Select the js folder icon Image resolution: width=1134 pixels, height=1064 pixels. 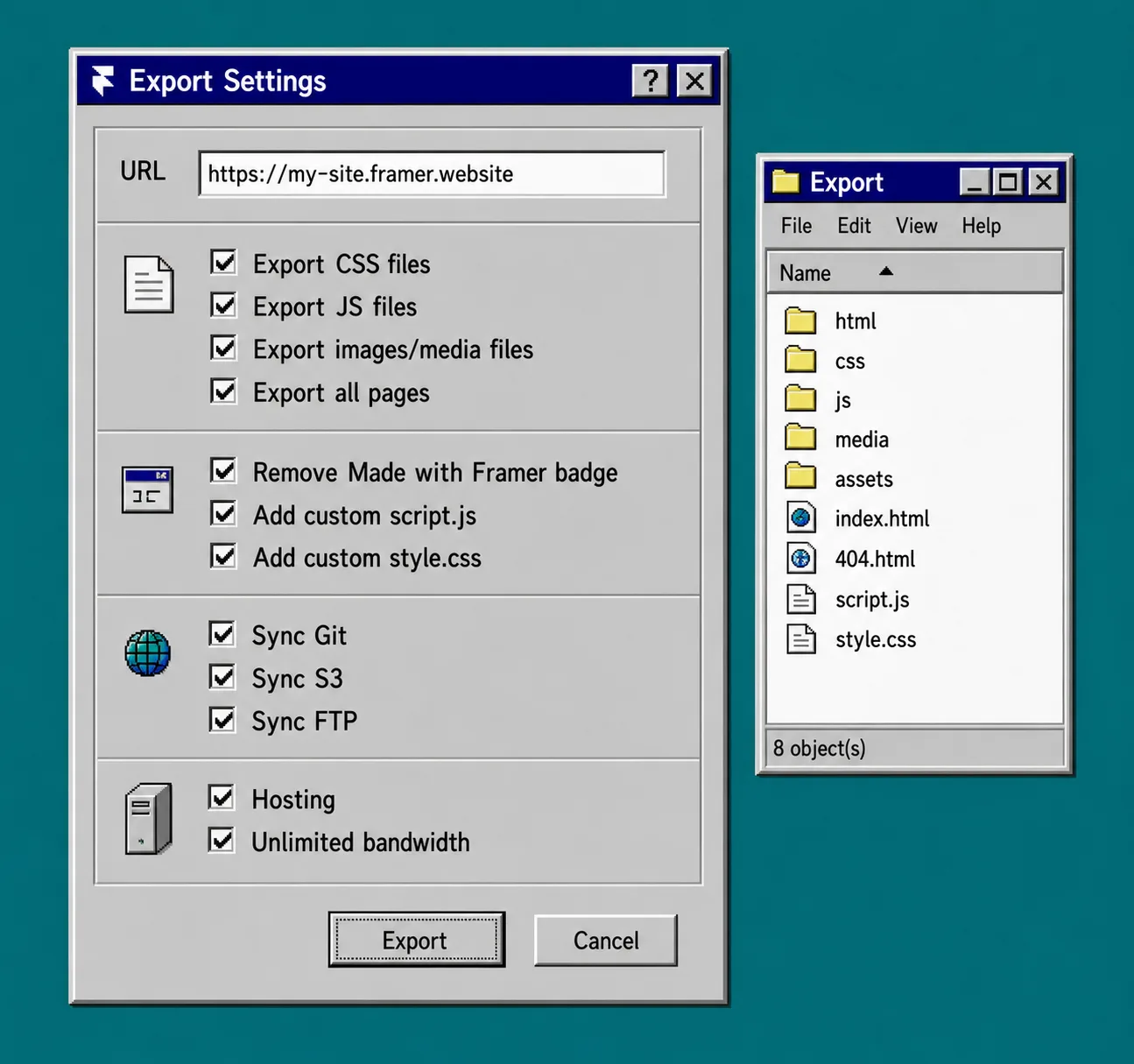tap(800, 399)
